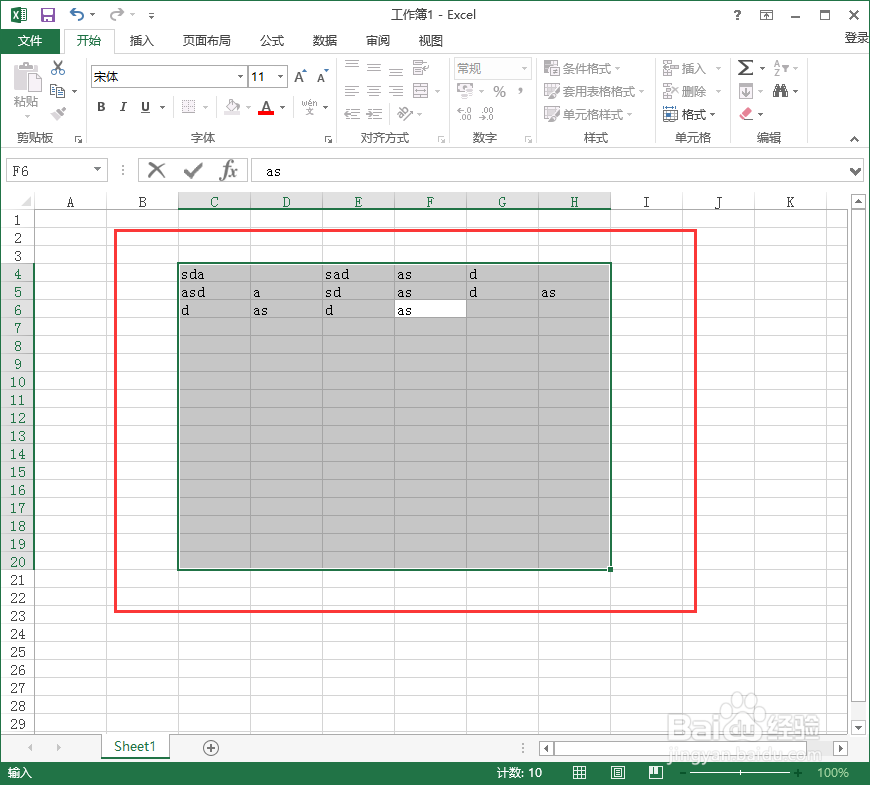Click the zoom slider handle

click(x=740, y=772)
